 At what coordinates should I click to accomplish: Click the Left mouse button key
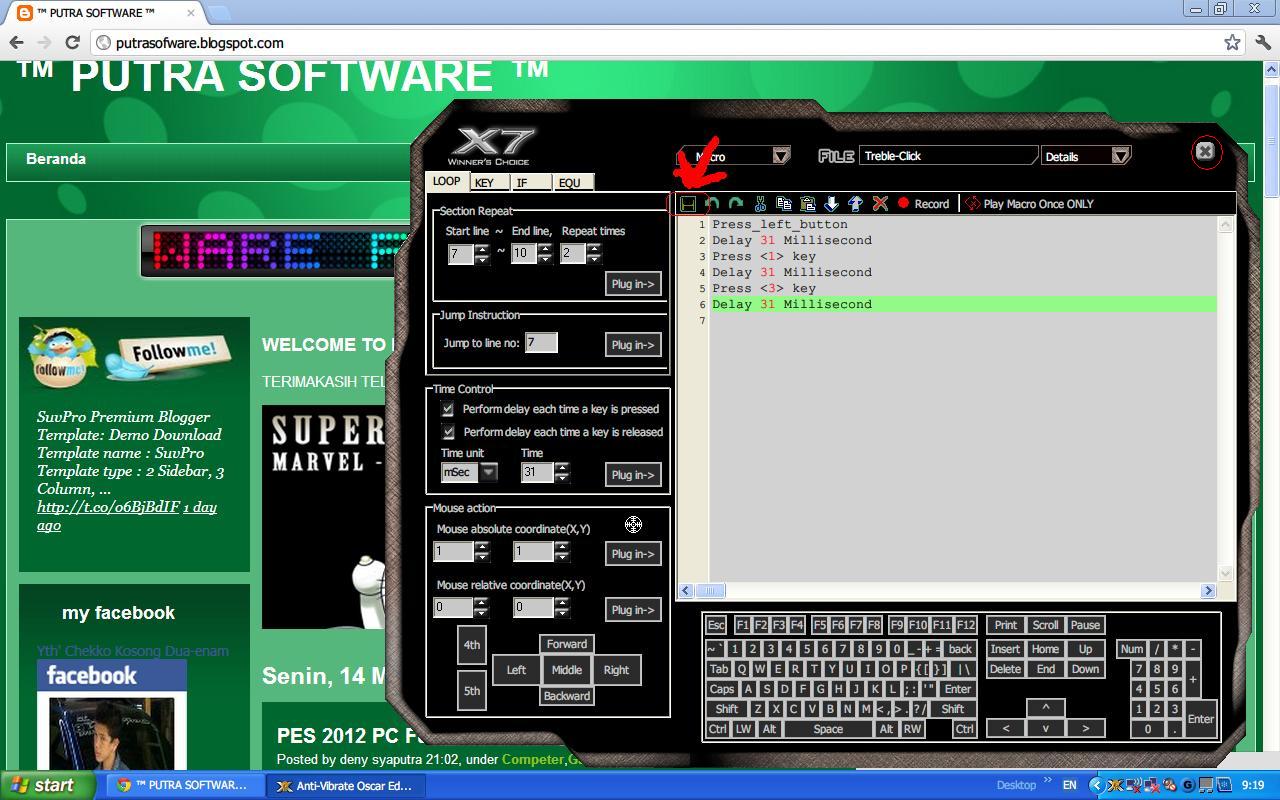pos(516,670)
